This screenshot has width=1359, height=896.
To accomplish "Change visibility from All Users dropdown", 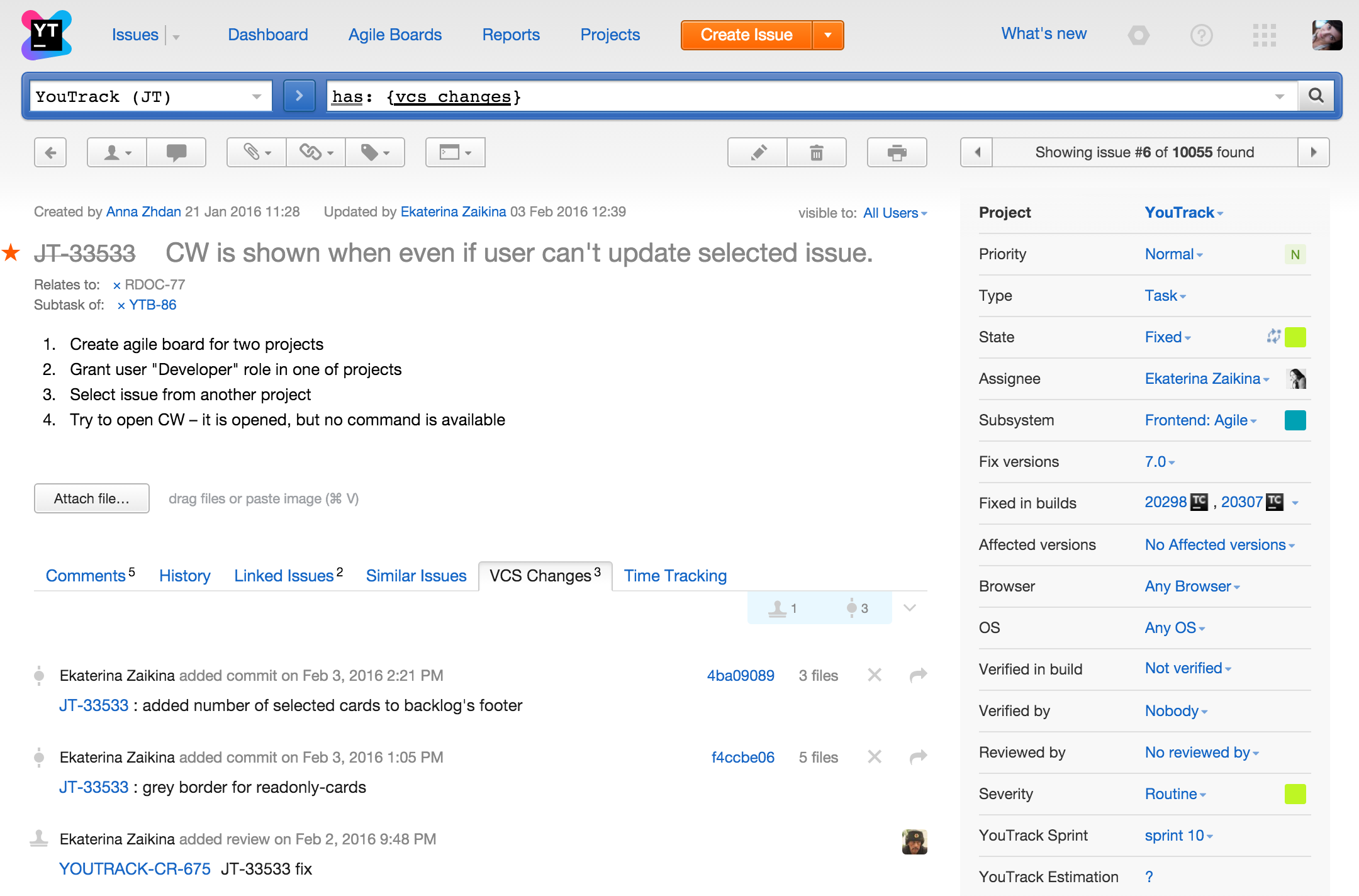I will [x=895, y=213].
